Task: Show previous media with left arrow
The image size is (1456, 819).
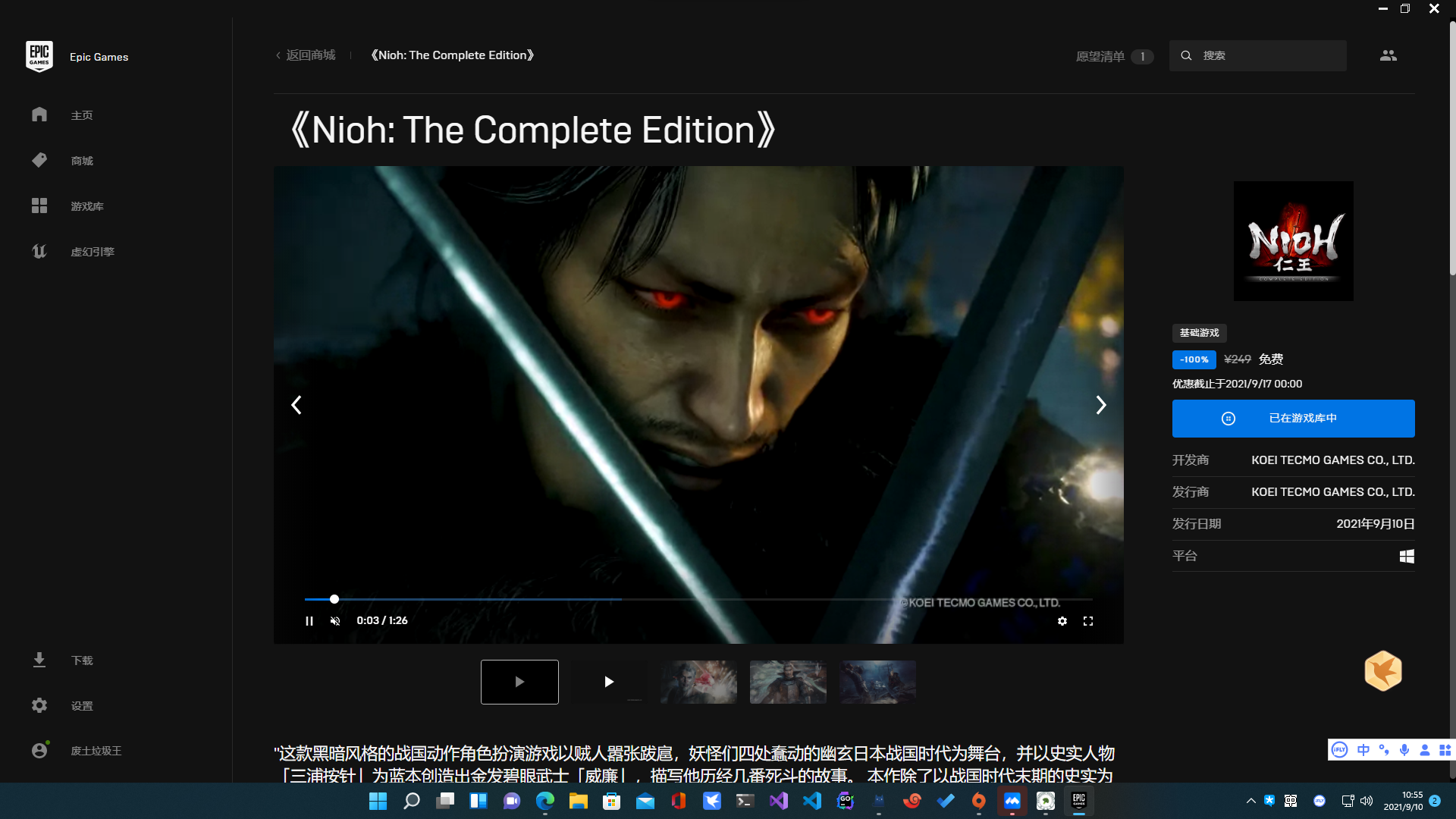Action: coord(297,405)
